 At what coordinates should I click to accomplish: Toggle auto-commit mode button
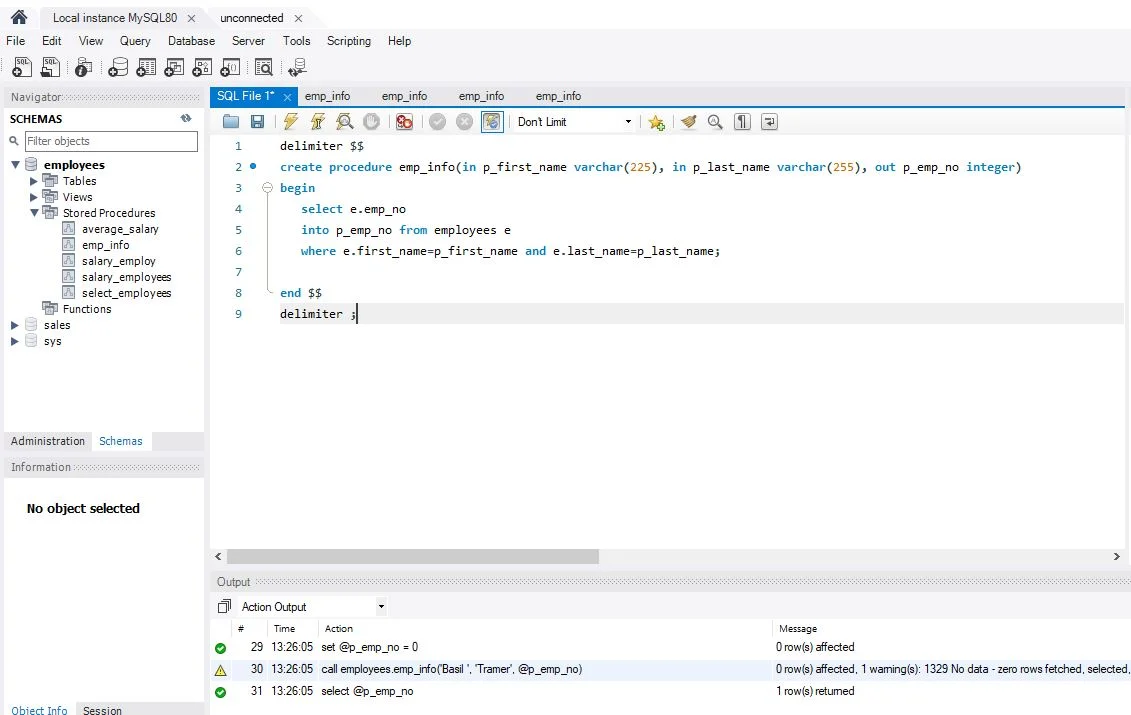492,122
